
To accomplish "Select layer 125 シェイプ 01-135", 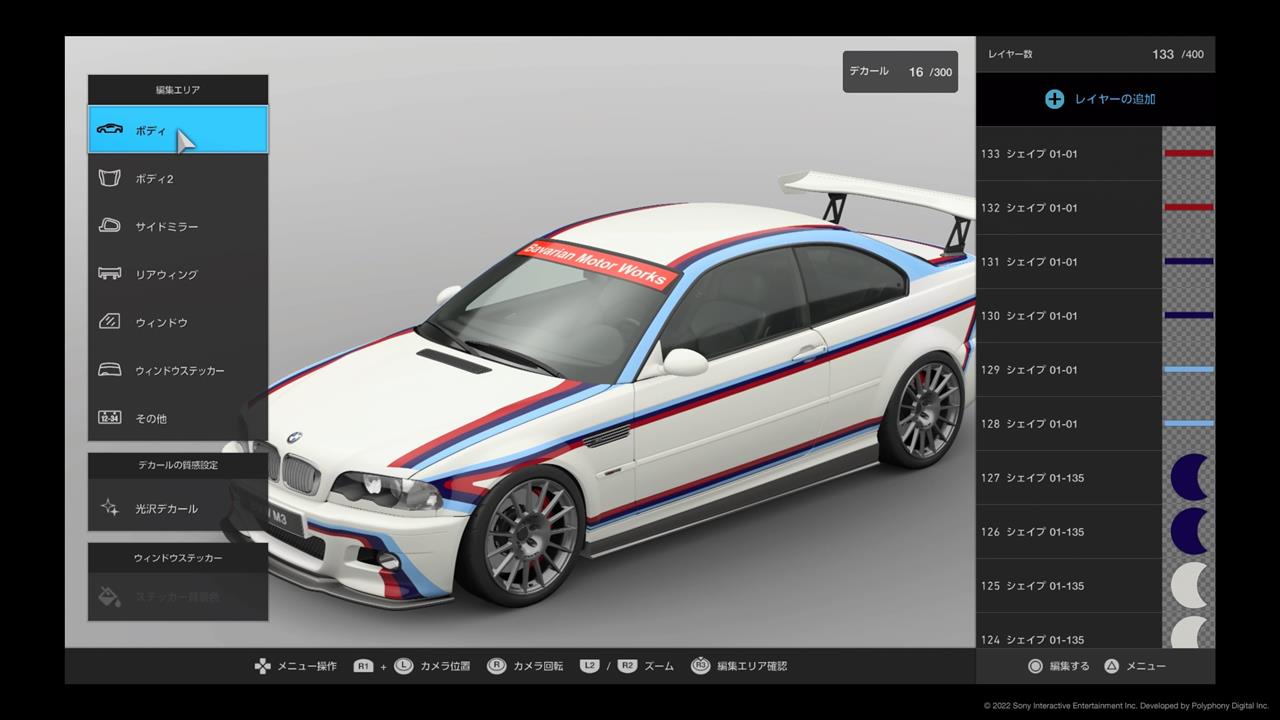I will [1096, 586].
